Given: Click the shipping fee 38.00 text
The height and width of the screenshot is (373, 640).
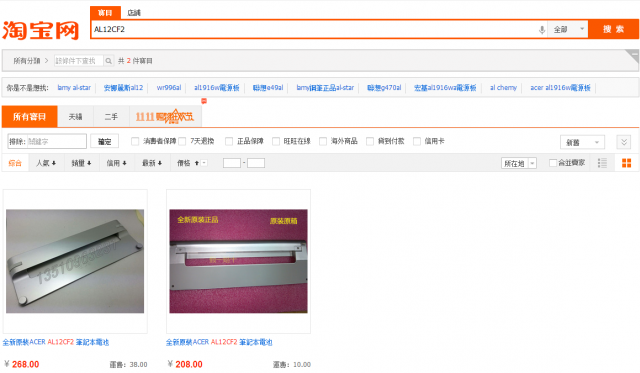Looking at the screenshot, I should (x=129, y=364).
